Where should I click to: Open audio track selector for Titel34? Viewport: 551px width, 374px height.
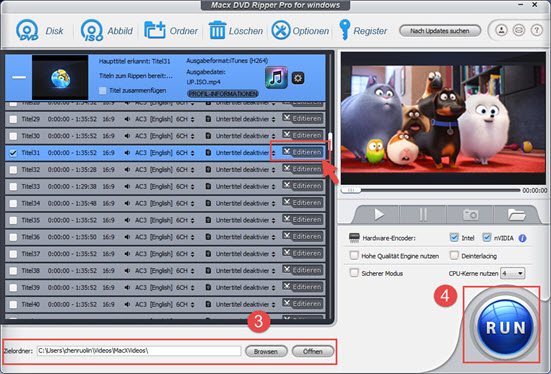[193, 204]
